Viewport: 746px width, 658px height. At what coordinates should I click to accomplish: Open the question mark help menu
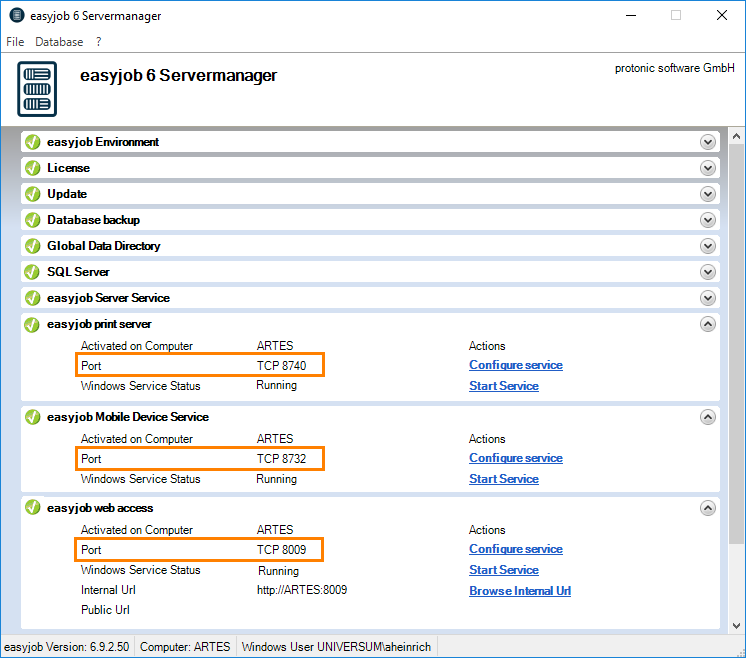[99, 42]
